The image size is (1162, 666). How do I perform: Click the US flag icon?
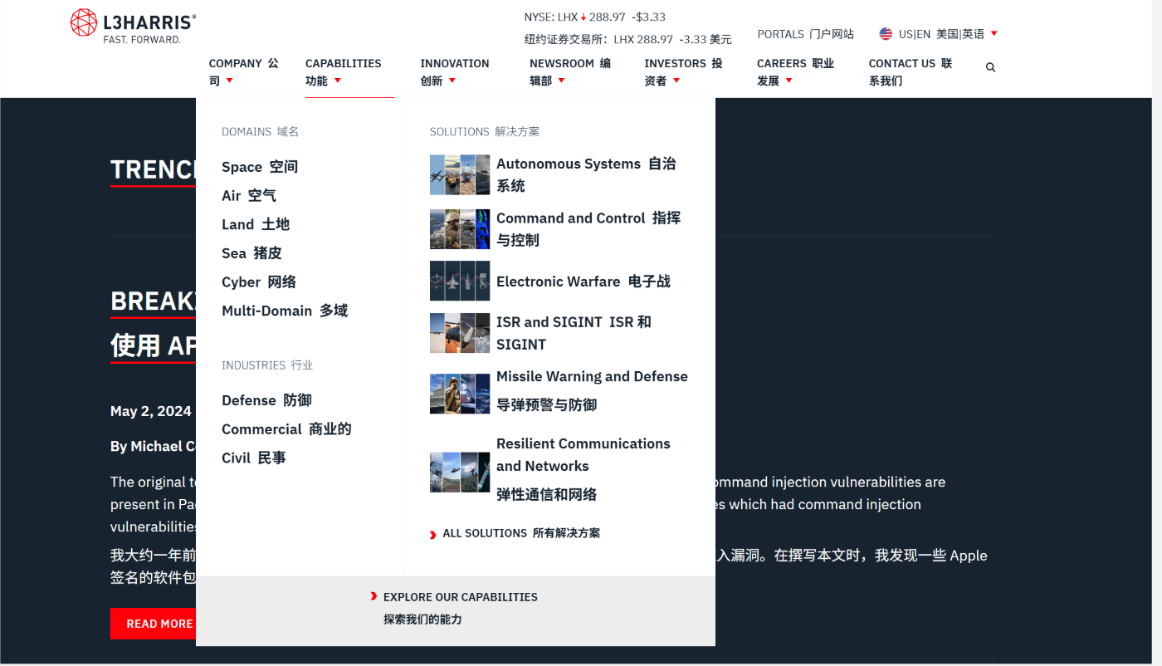click(885, 34)
